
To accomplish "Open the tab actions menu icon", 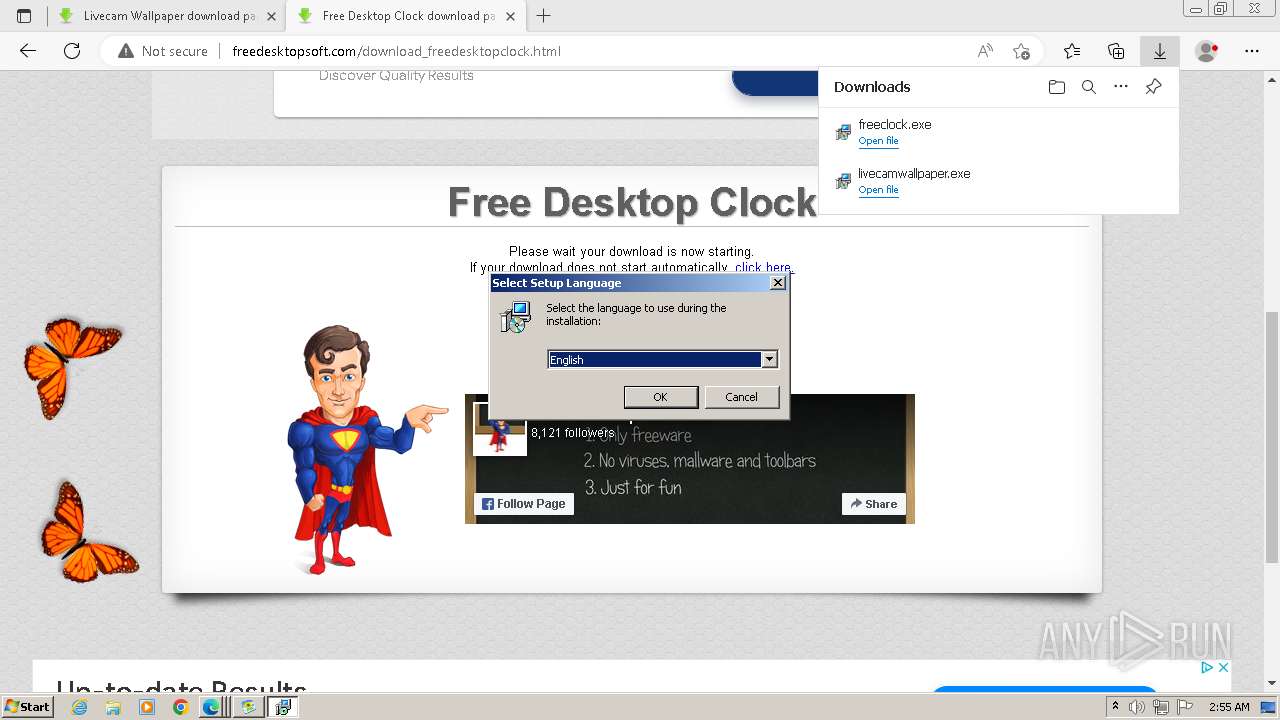I will (x=24, y=16).
